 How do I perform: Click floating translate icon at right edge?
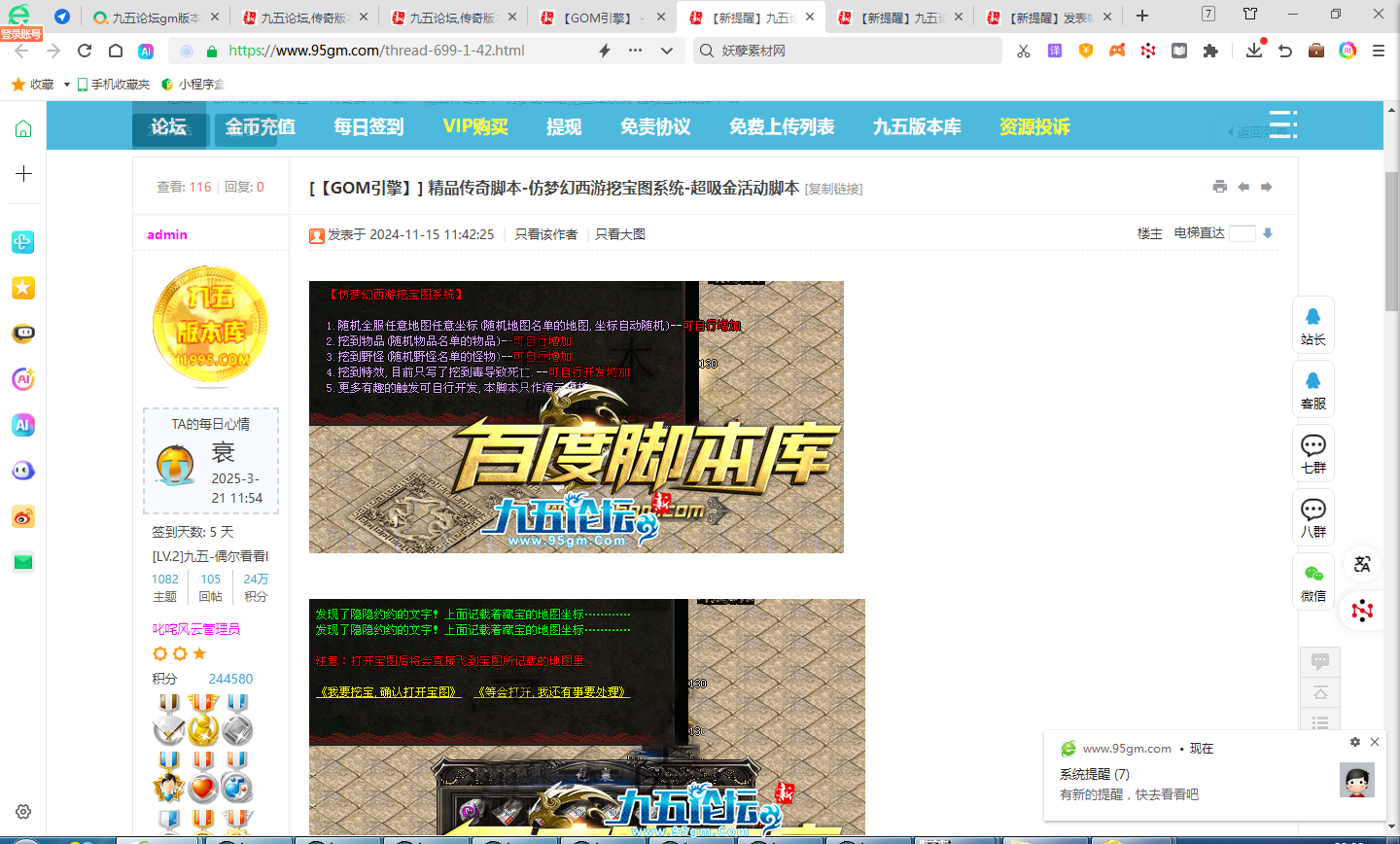pyautogui.click(x=1362, y=563)
